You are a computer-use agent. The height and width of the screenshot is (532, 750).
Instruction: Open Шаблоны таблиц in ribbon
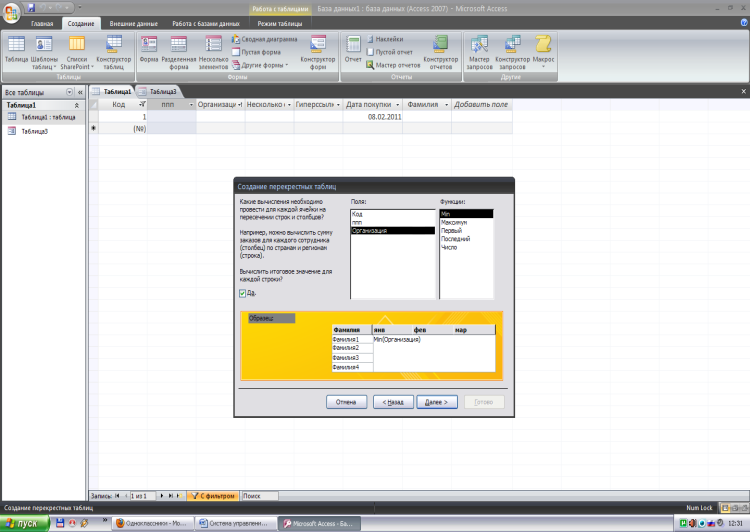(x=44, y=53)
